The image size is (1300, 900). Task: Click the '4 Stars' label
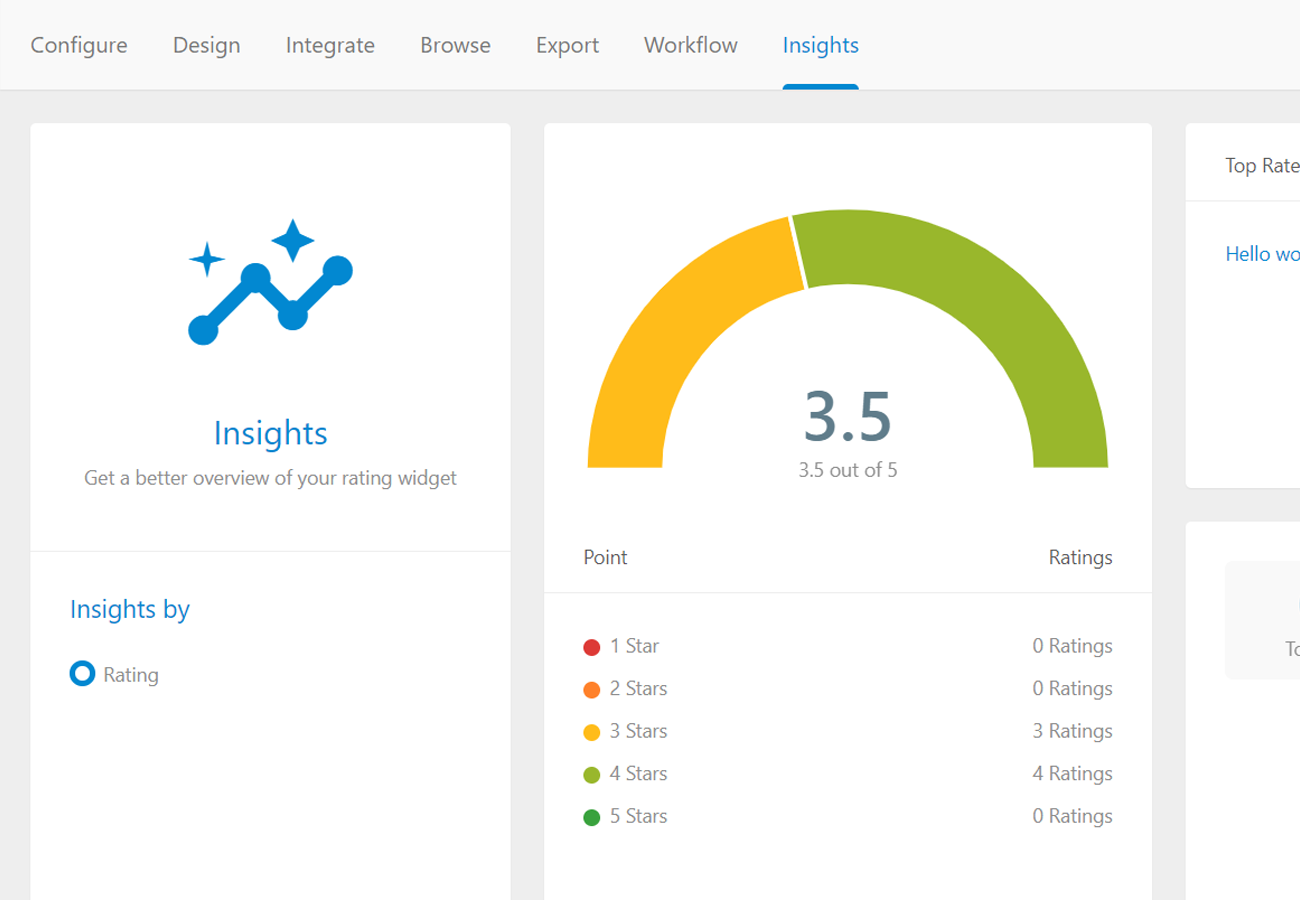[x=639, y=774]
